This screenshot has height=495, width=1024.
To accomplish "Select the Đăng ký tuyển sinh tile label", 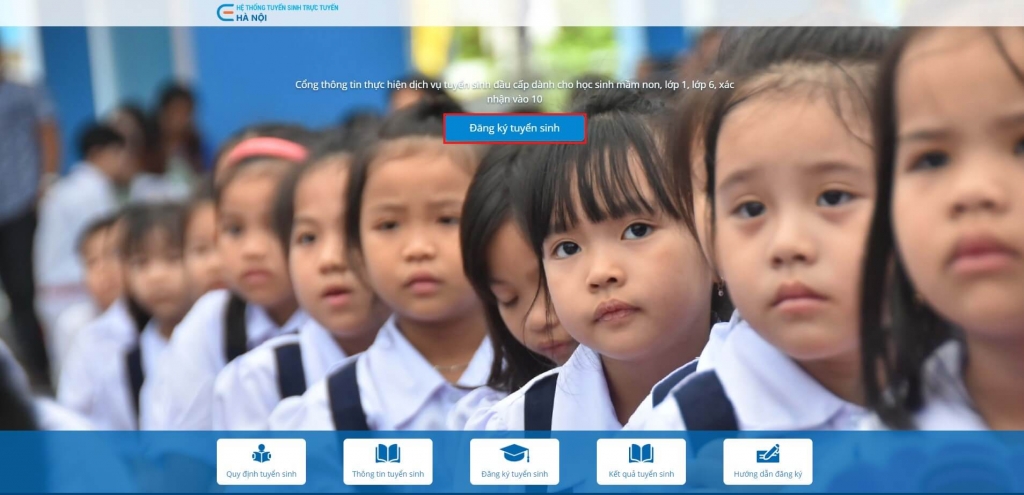I will click(514, 474).
